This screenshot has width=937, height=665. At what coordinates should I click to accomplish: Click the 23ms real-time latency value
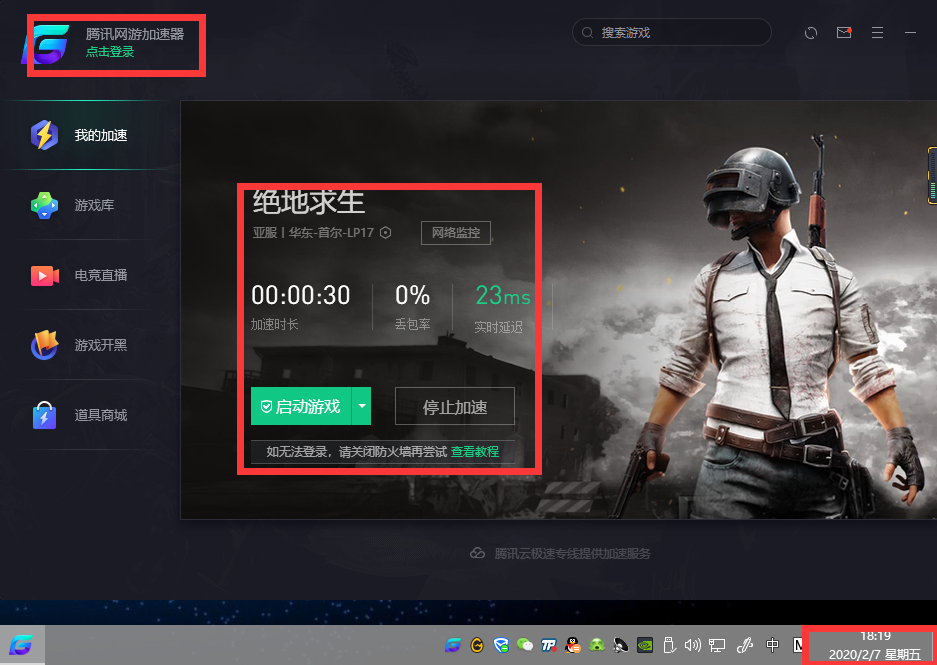(503, 295)
